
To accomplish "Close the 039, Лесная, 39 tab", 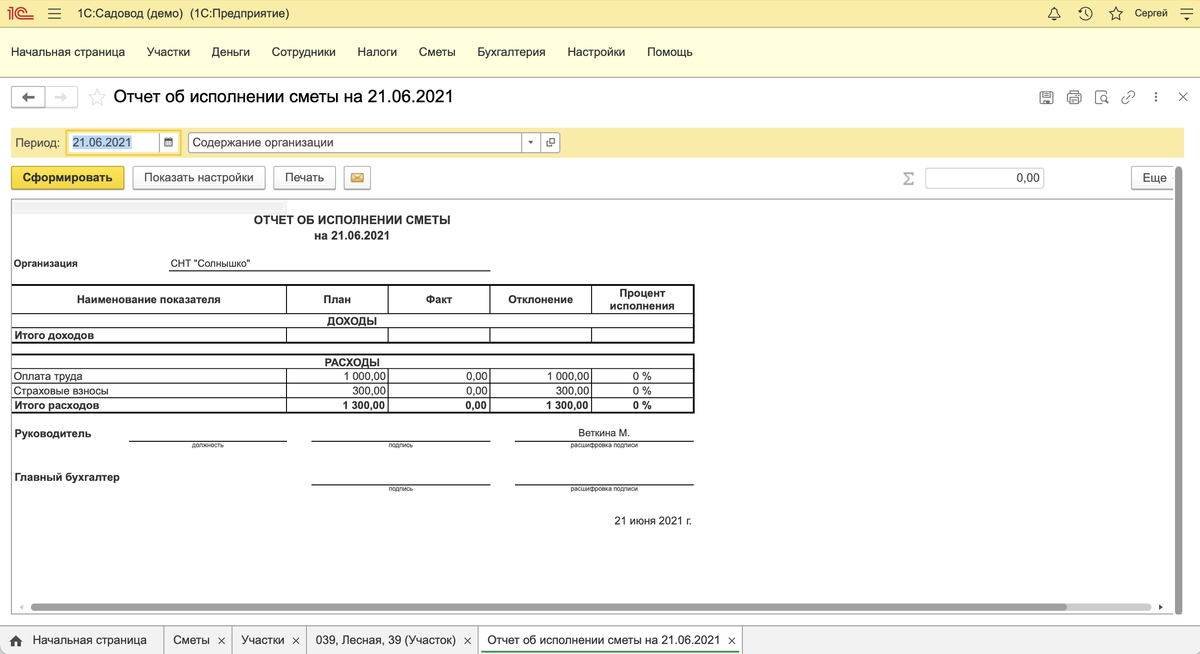I will 466,641.
